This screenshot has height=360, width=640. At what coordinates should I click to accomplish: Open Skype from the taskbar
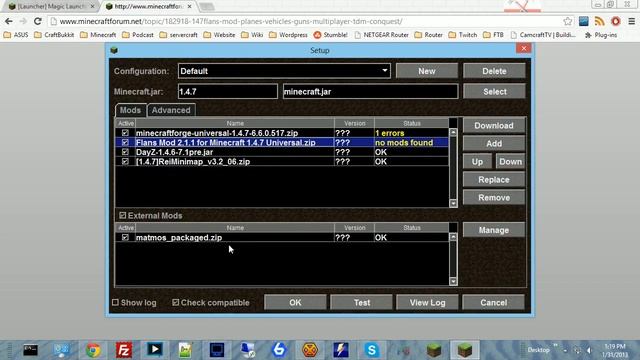click(371, 350)
